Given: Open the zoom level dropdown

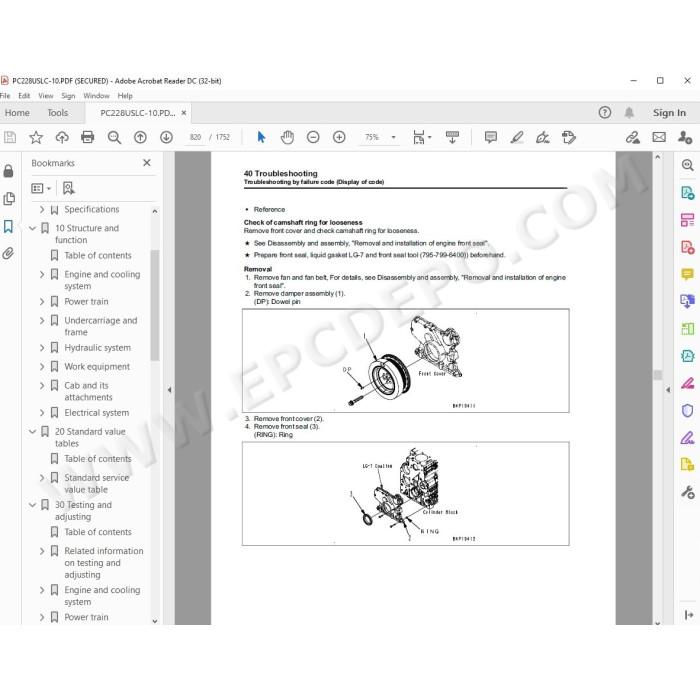Looking at the screenshot, I should (393, 137).
